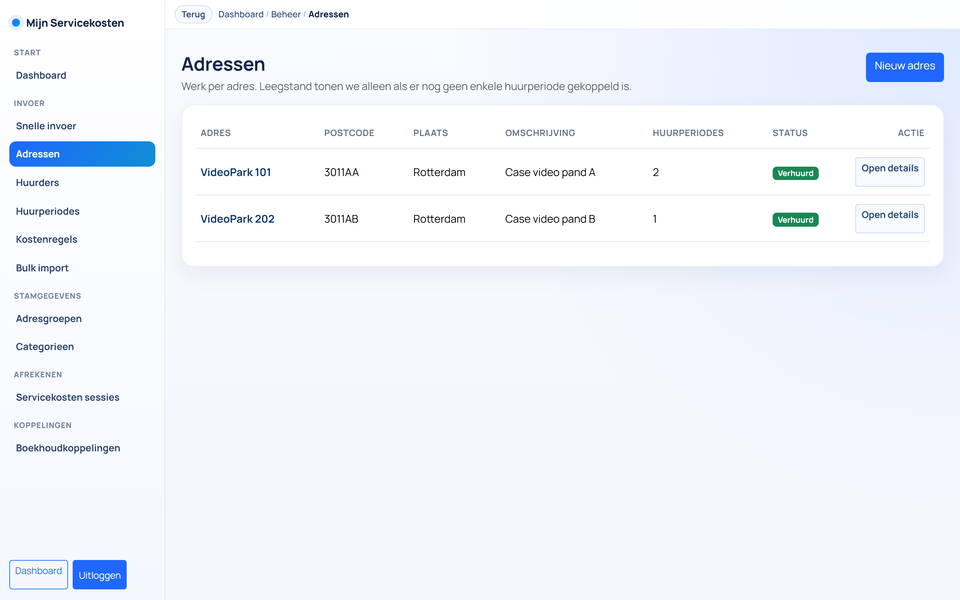
Task: Navigate to Kostenregels
Action: click(x=46, y=240)
